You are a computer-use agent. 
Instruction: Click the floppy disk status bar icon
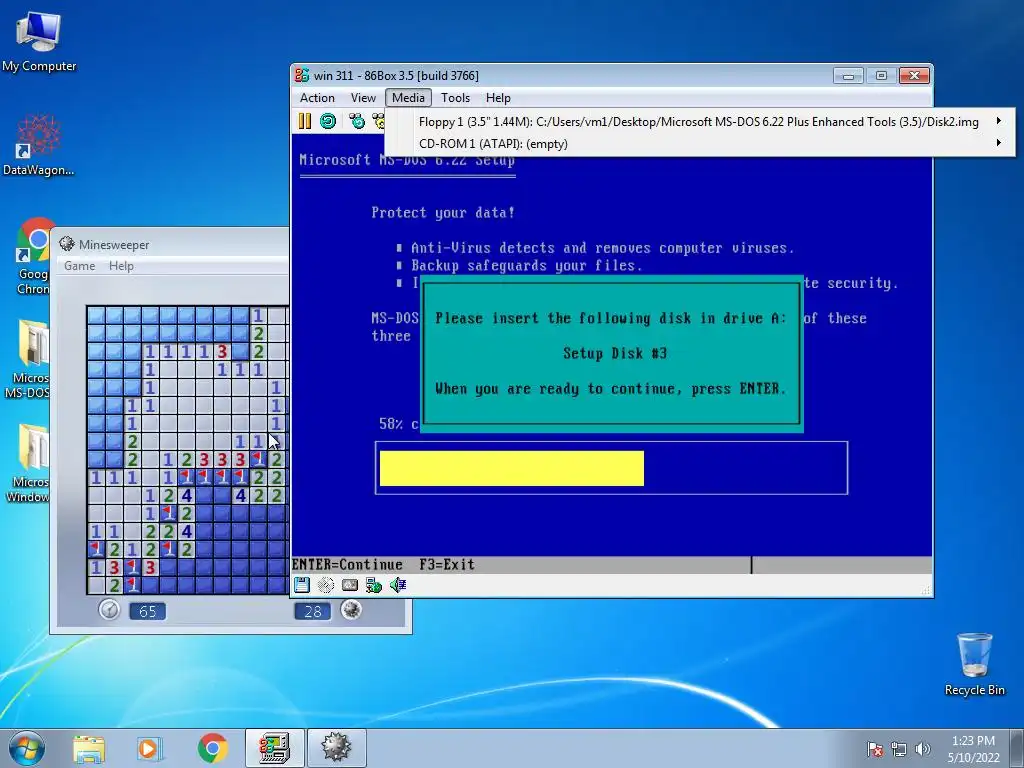click(302, 585)
